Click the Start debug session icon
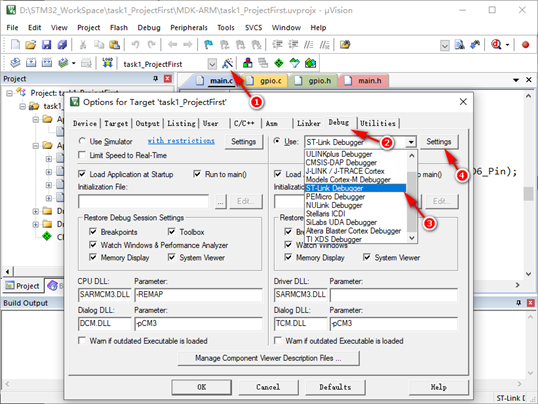The image size is (538, 404). click(x=496, y=45)
